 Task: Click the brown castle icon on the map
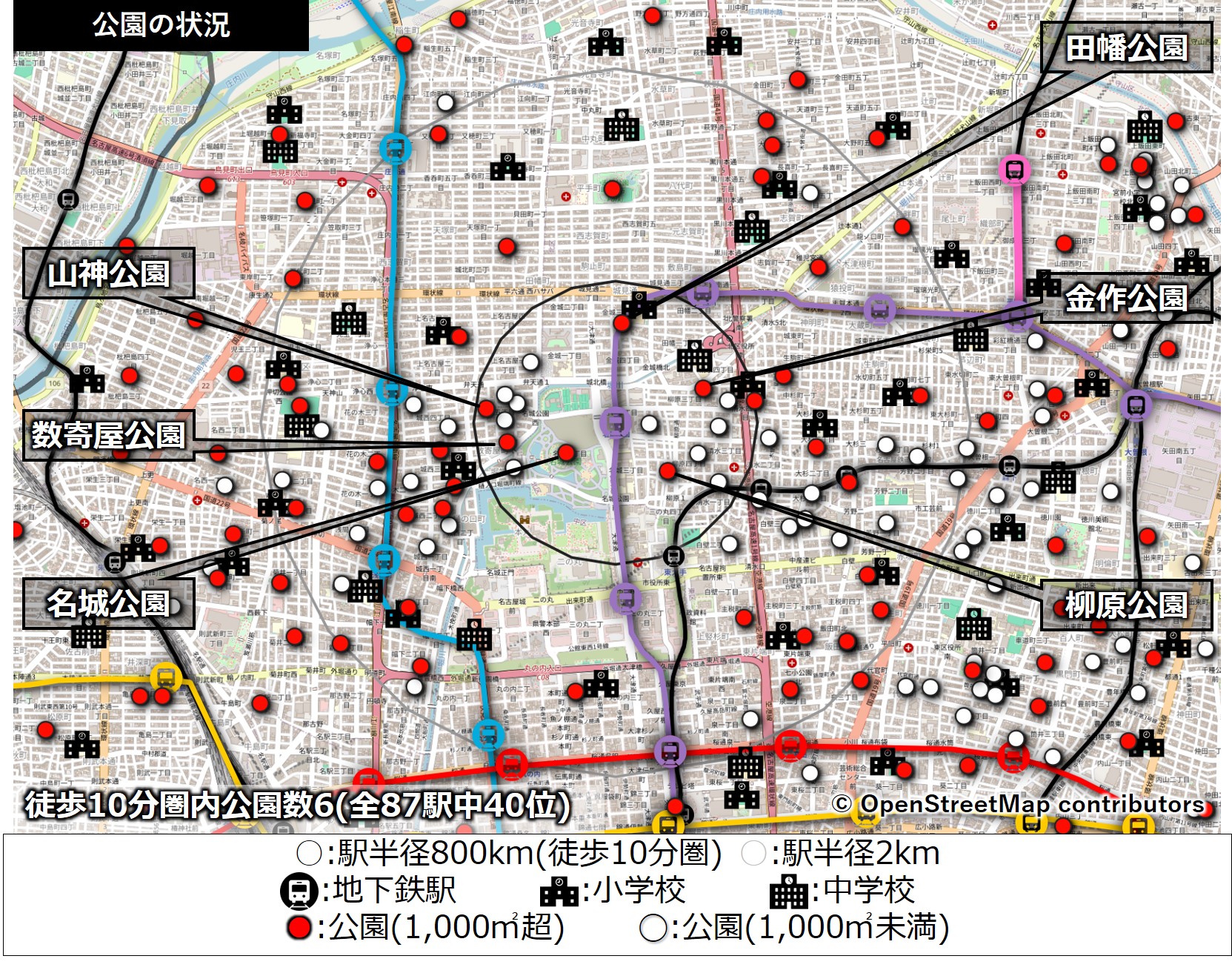[x=525, y=520]
